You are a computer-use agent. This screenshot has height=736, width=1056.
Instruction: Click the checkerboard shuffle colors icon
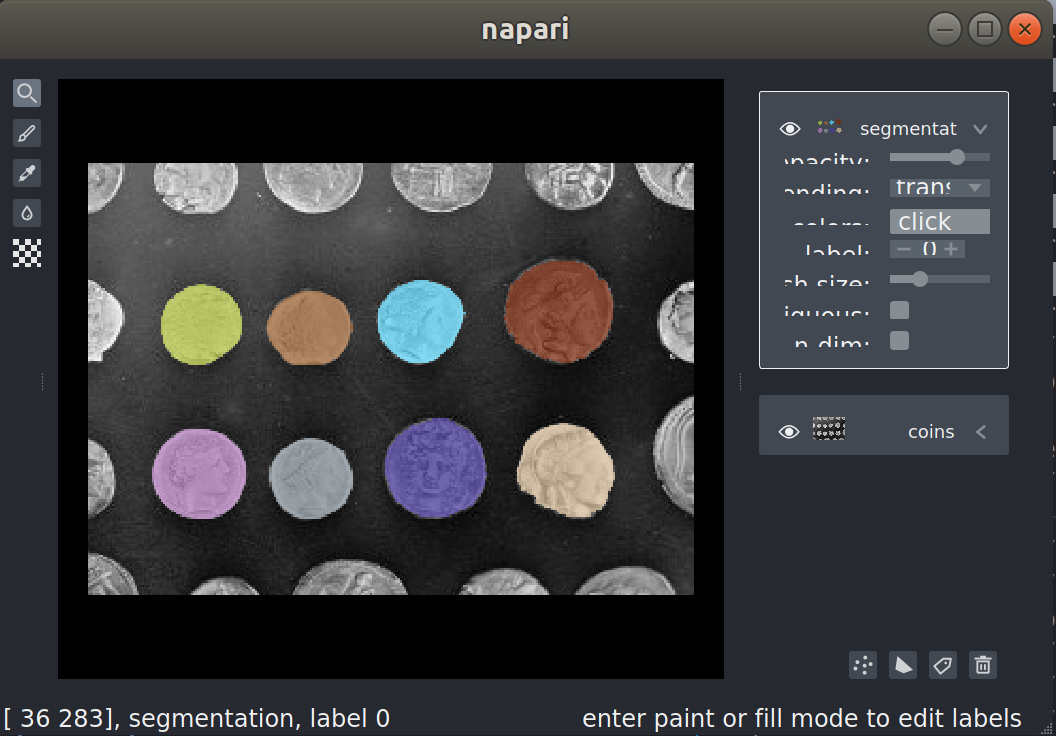[27, 253]
